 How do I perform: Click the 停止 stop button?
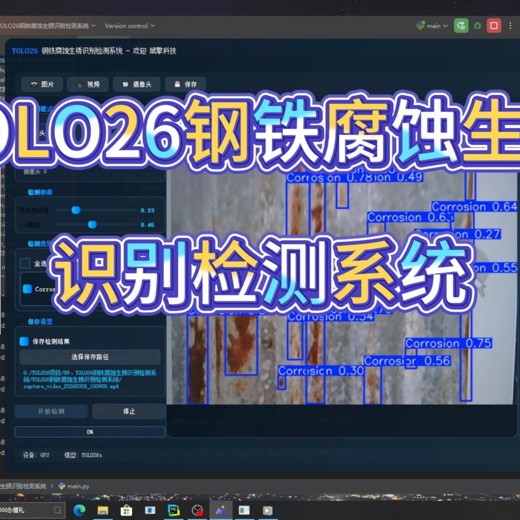(x=129, y=411)
